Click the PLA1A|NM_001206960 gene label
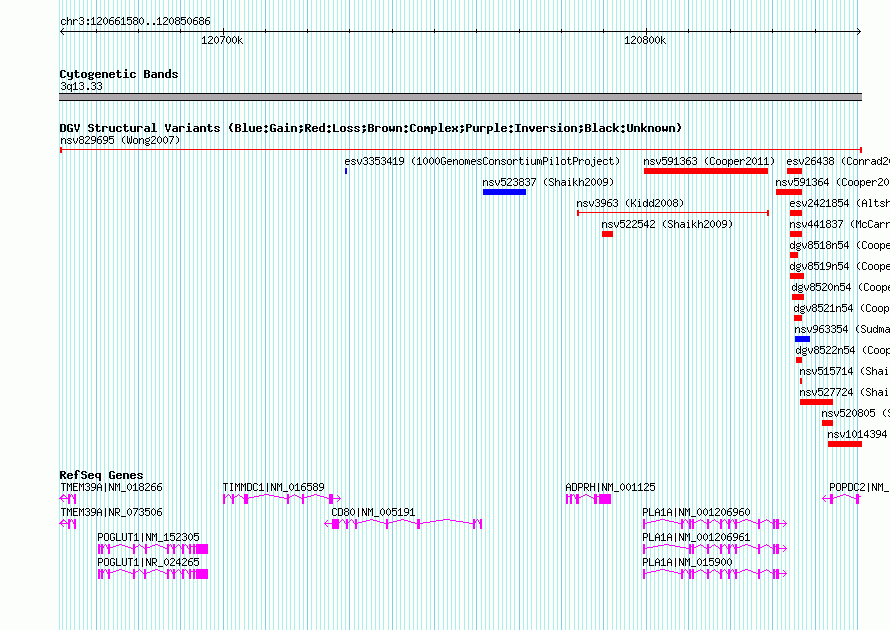Image resolution: width=890 pixels, height=630 pixels. [696, 512]
